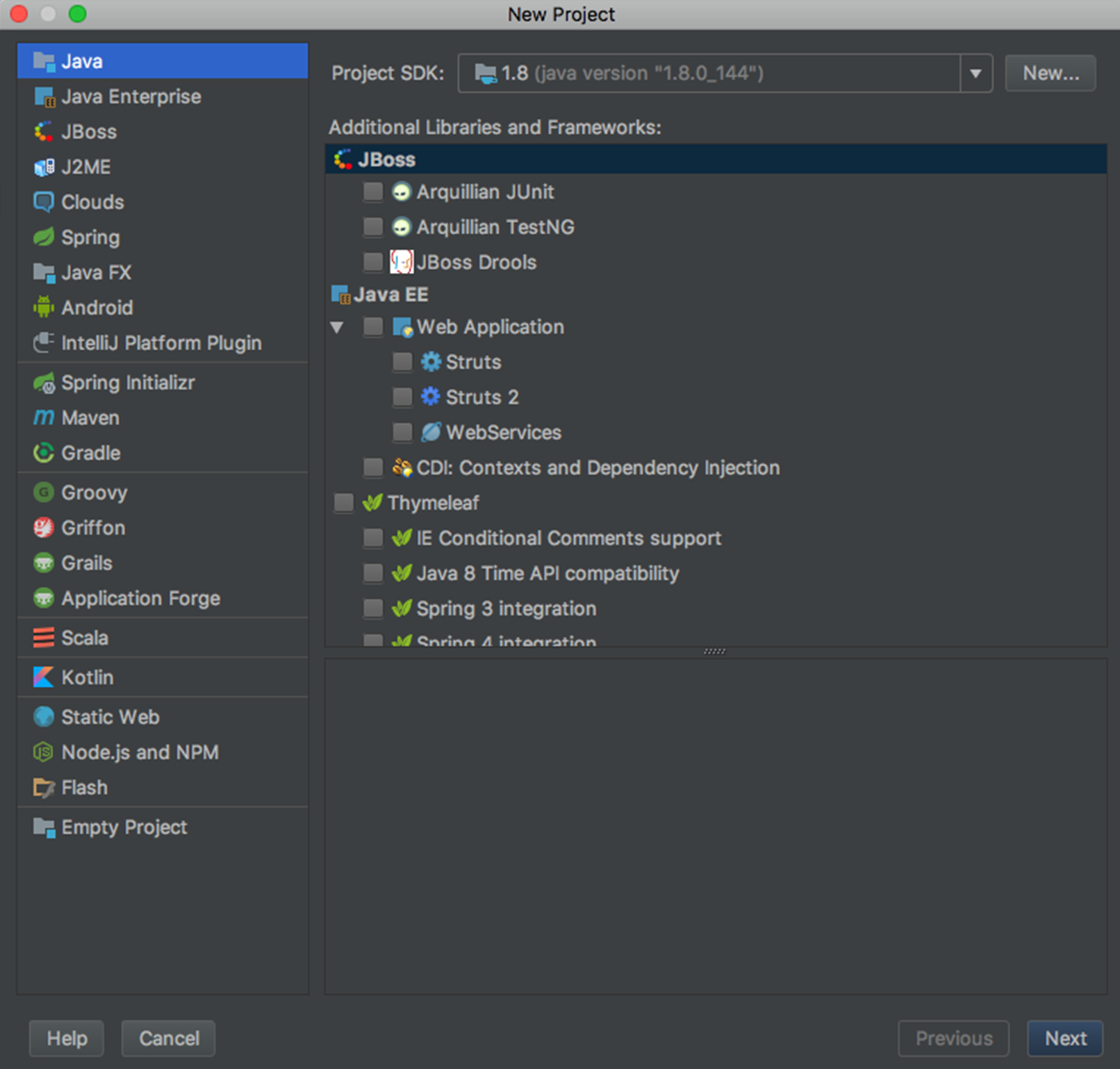Choose Maven project type
This screenshot has width=1120, height=1069.
163,418
